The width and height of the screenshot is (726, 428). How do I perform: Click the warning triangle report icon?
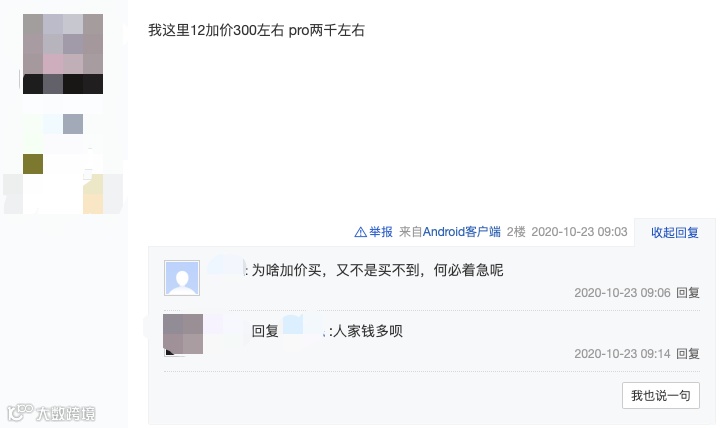pyautogui.click(x=360, y=232)
